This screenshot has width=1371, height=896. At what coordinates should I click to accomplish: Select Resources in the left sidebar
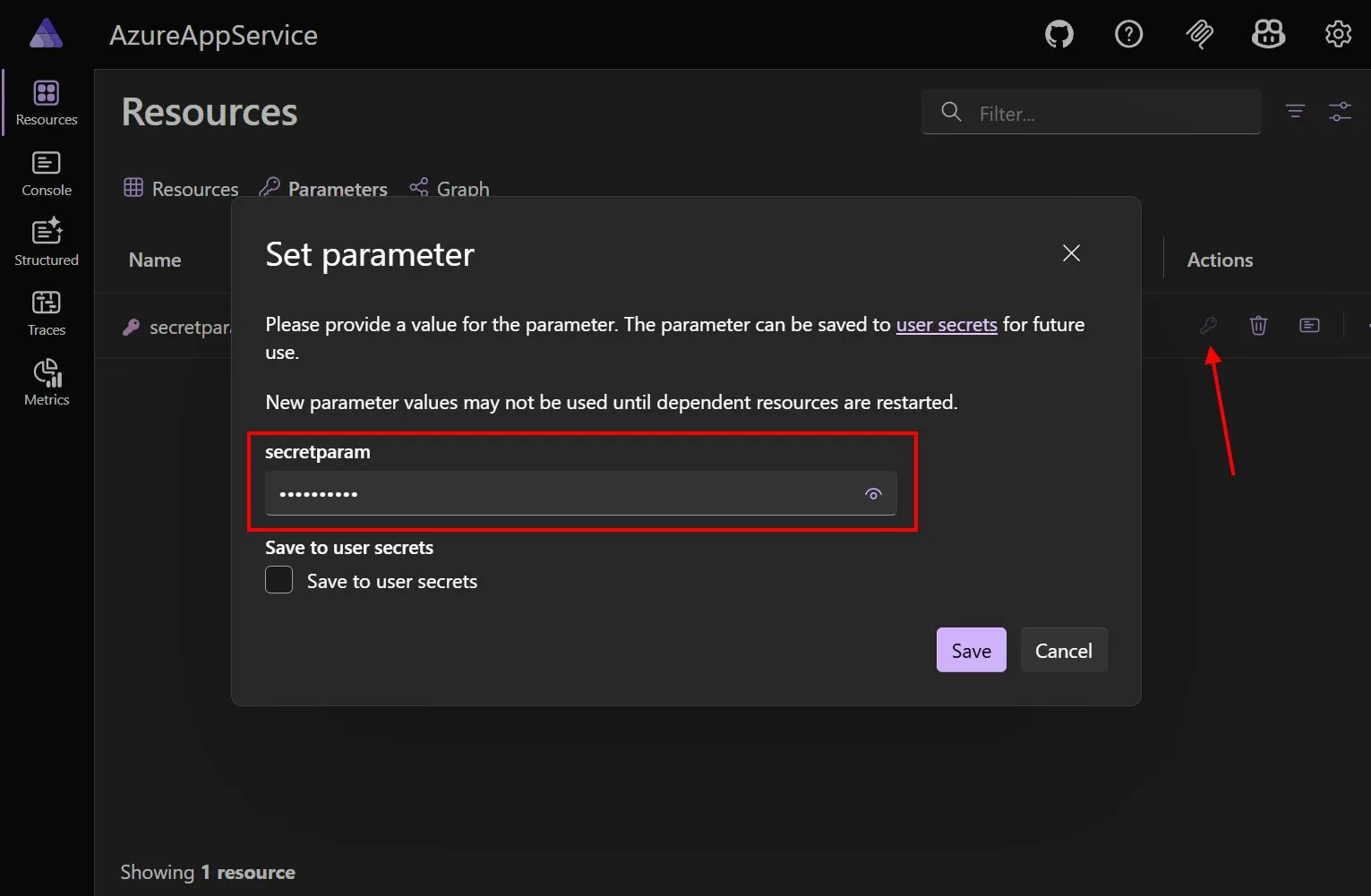(x=46, y=101)
